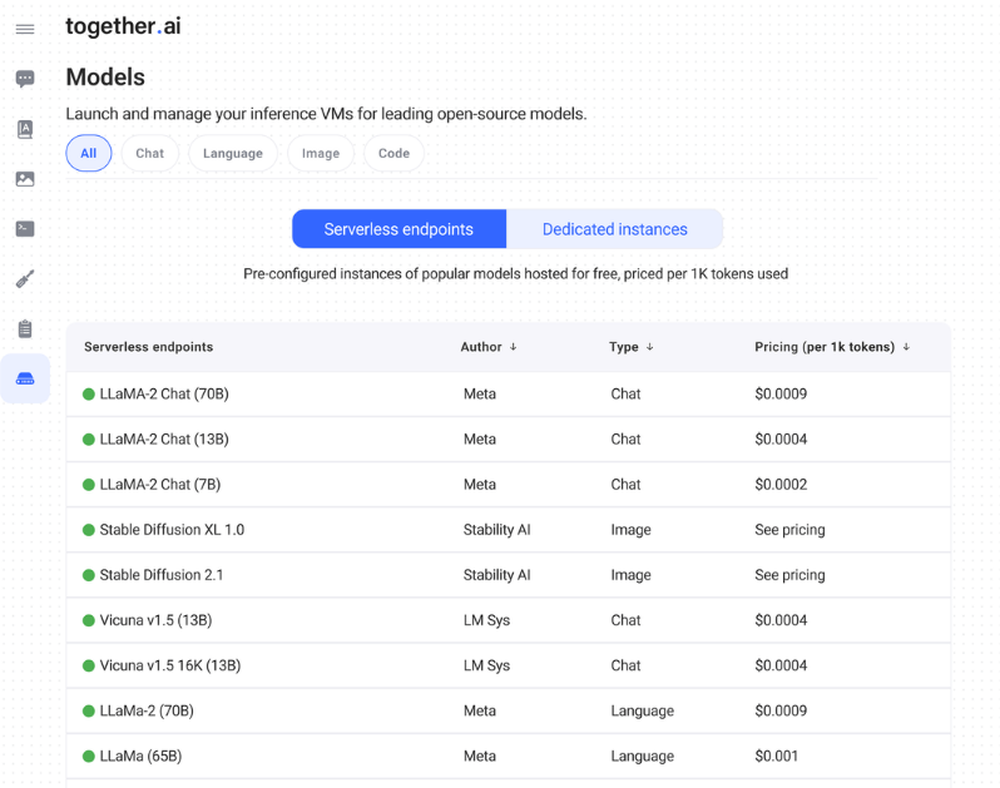Open Vicuna v1.5 16K (13B) model
Image resolution: width=1000 pixels, height=788 pixels.
(x=170, y=666)
